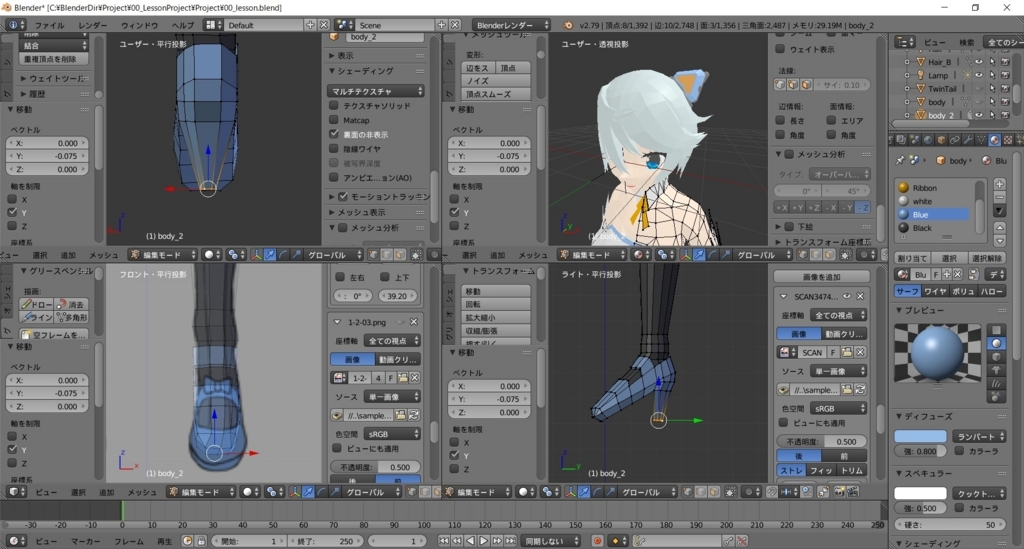Click the remove doubles button
Screen dimensions: 1024x549
coord(53,59)
